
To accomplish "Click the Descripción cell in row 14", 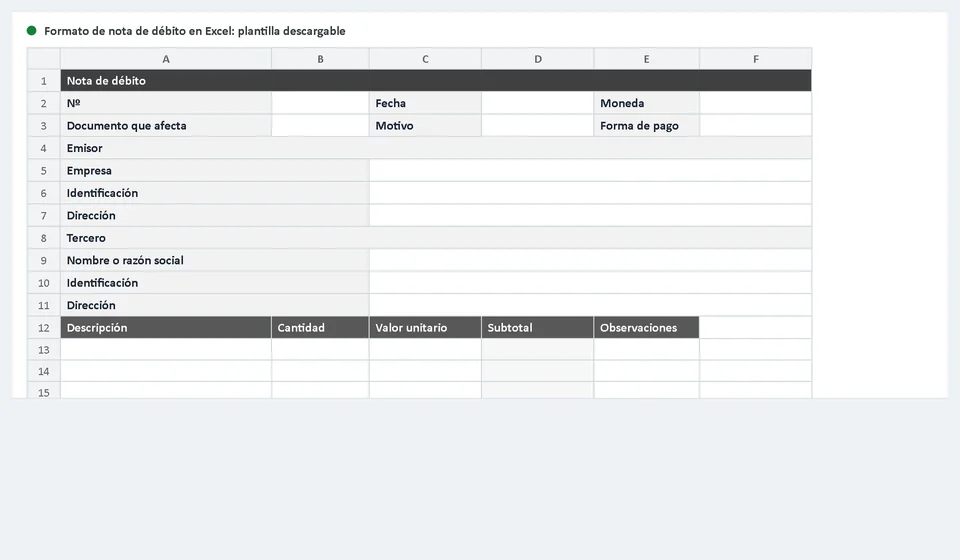I will tap(166, 371).
